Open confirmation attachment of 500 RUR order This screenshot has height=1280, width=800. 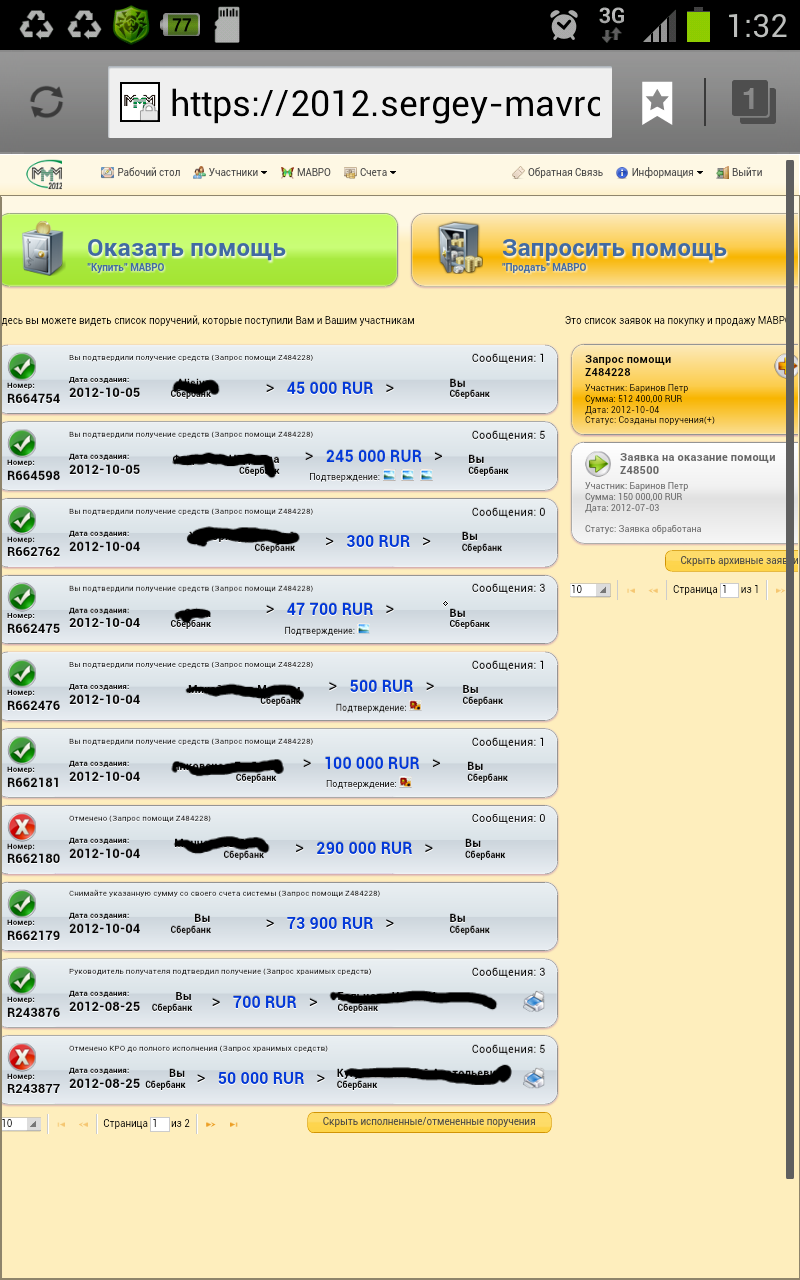point(415,707)
